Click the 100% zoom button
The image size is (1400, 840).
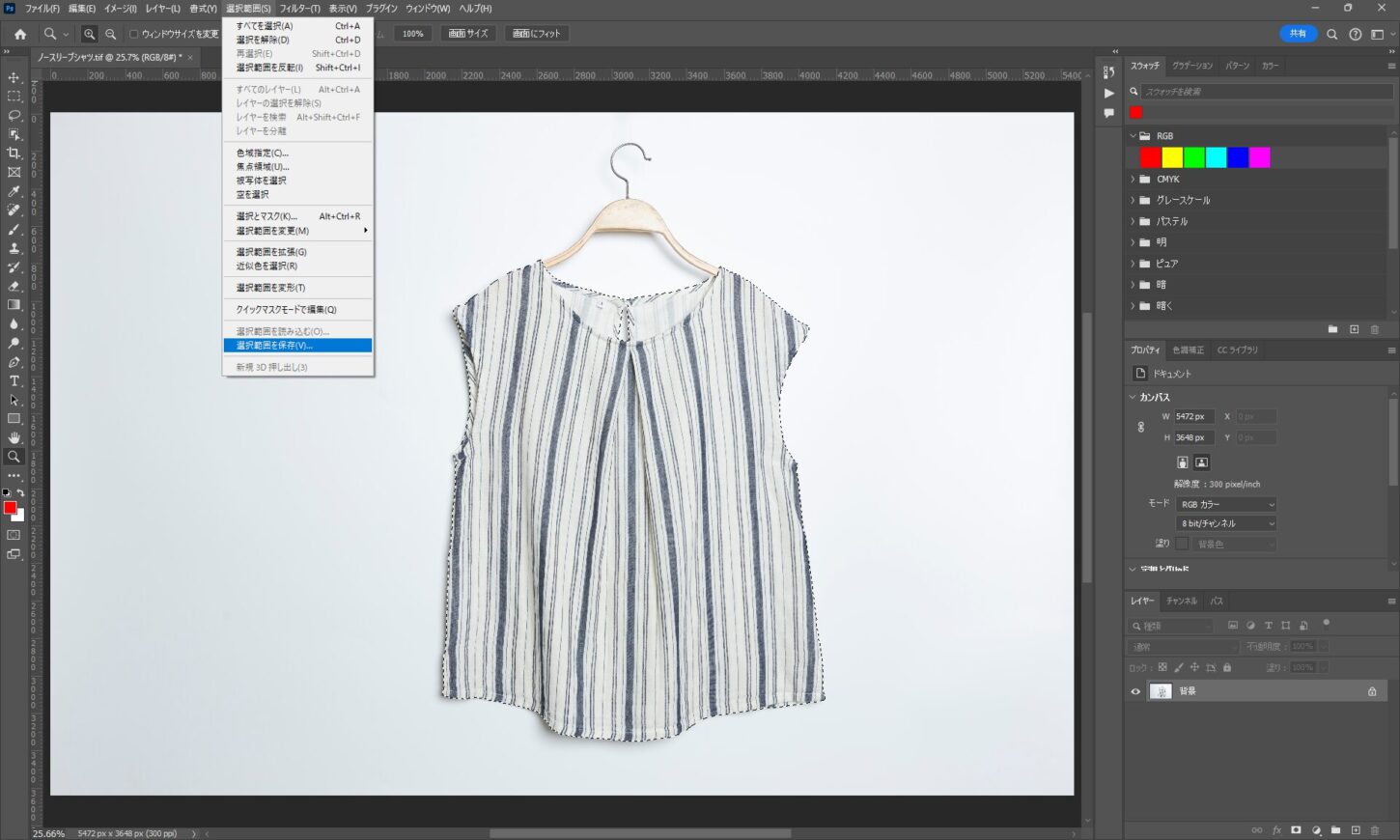(413, 34)
